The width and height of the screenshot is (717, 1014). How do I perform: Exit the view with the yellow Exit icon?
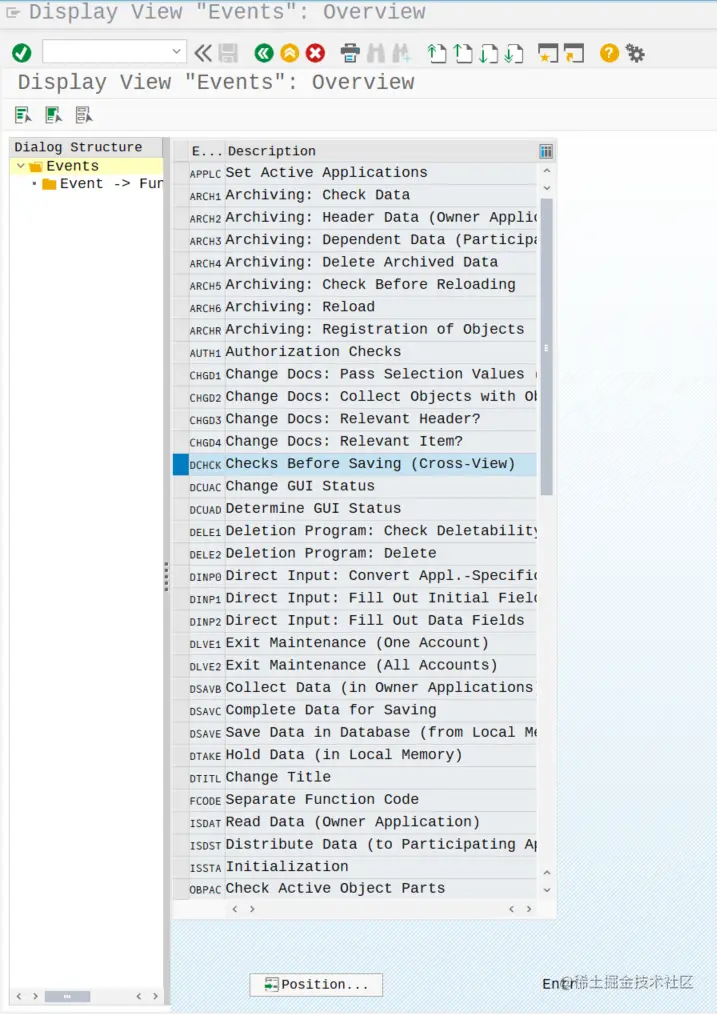(x=290, y=53)
